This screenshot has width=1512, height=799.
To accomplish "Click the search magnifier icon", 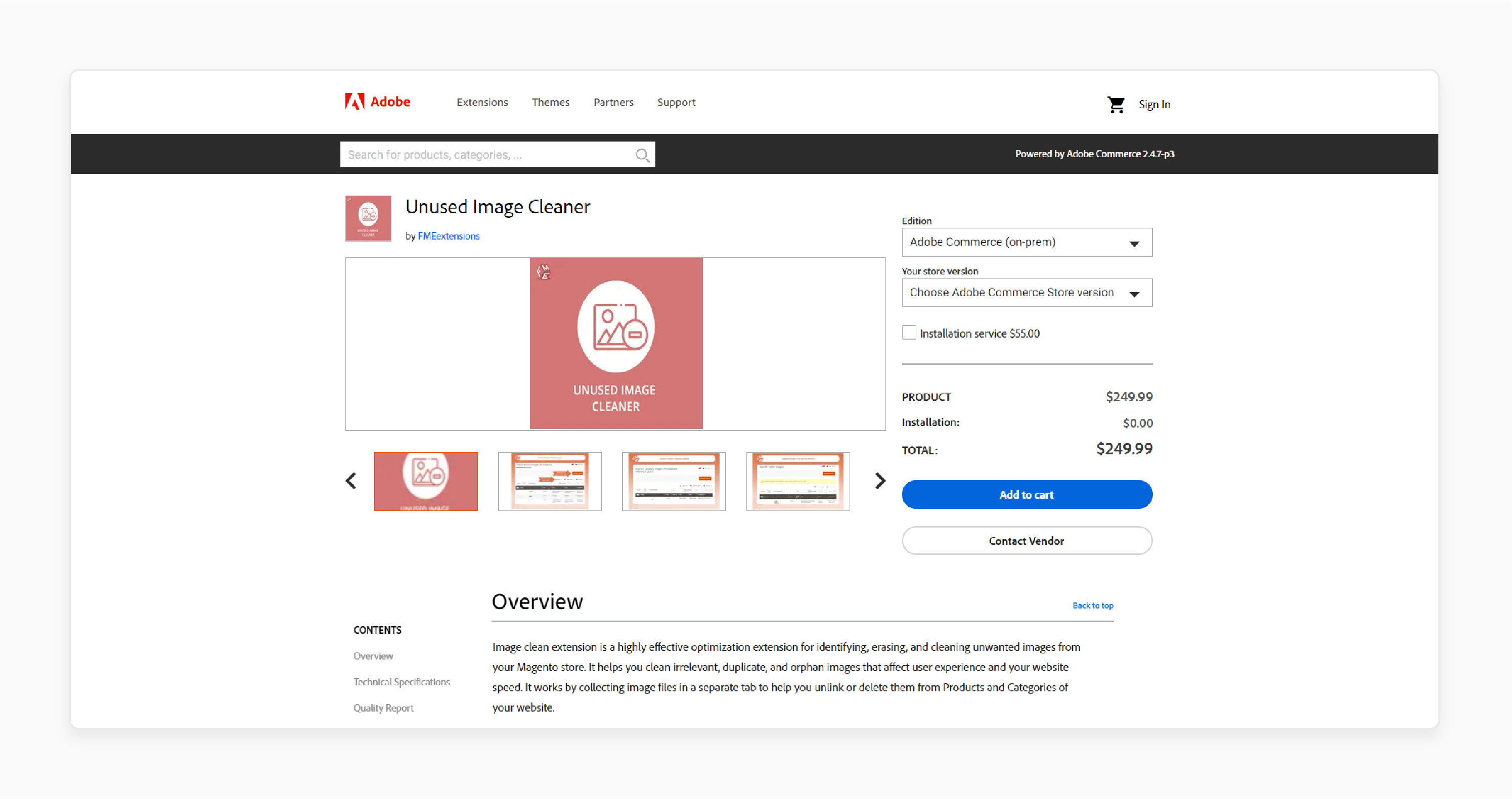I will (645, 154).
